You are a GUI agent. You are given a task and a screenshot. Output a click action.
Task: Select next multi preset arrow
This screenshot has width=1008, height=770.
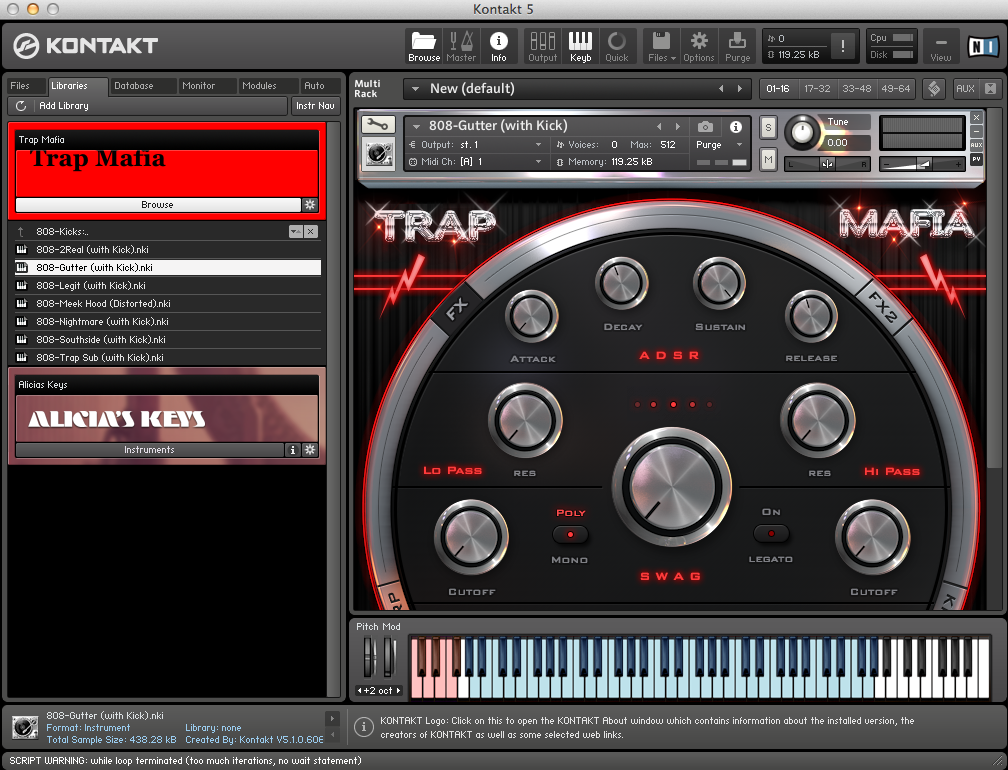[740, 89]
